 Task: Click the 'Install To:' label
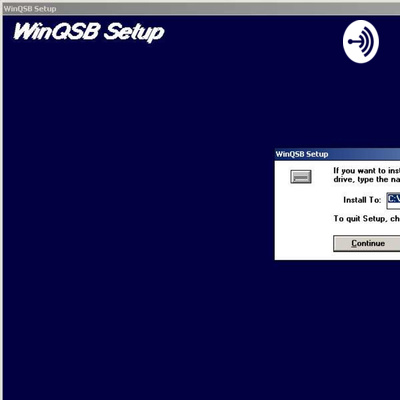point(362,200)
